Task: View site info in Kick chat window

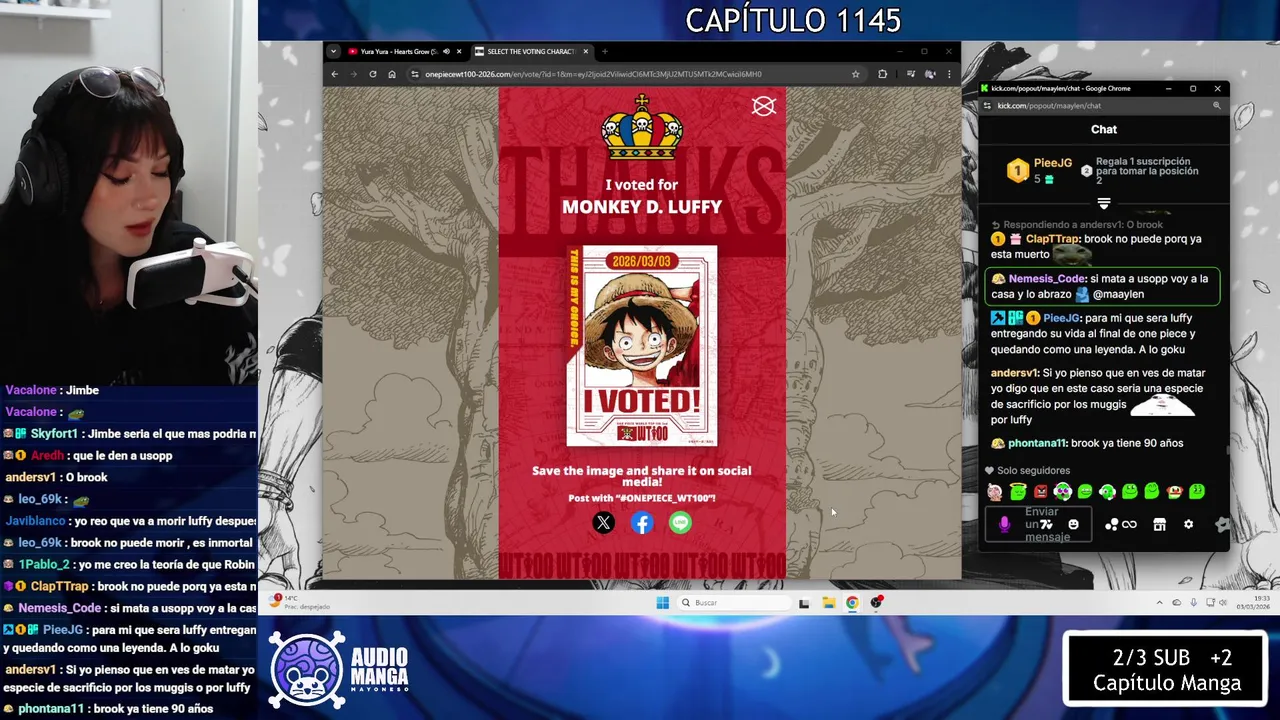Action: 987,105
